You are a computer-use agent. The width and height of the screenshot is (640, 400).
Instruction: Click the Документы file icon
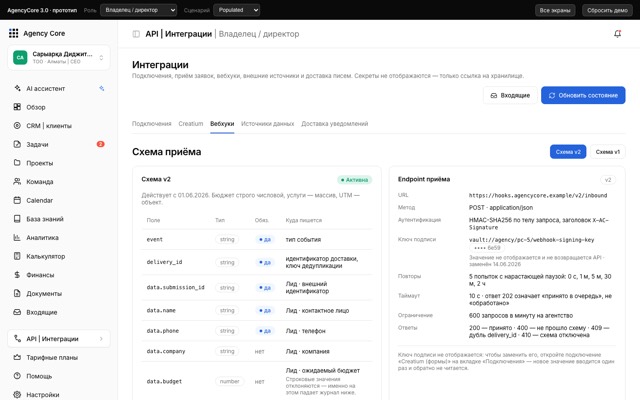[17, 293]
